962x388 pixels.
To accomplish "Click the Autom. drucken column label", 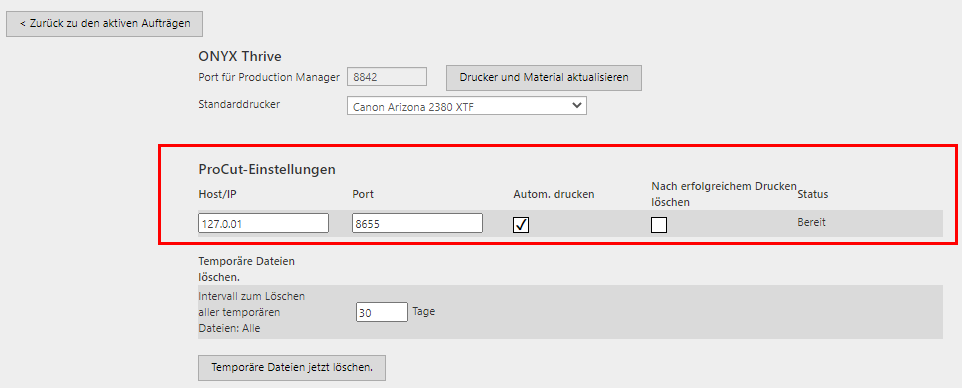I will tap(554, 194).
